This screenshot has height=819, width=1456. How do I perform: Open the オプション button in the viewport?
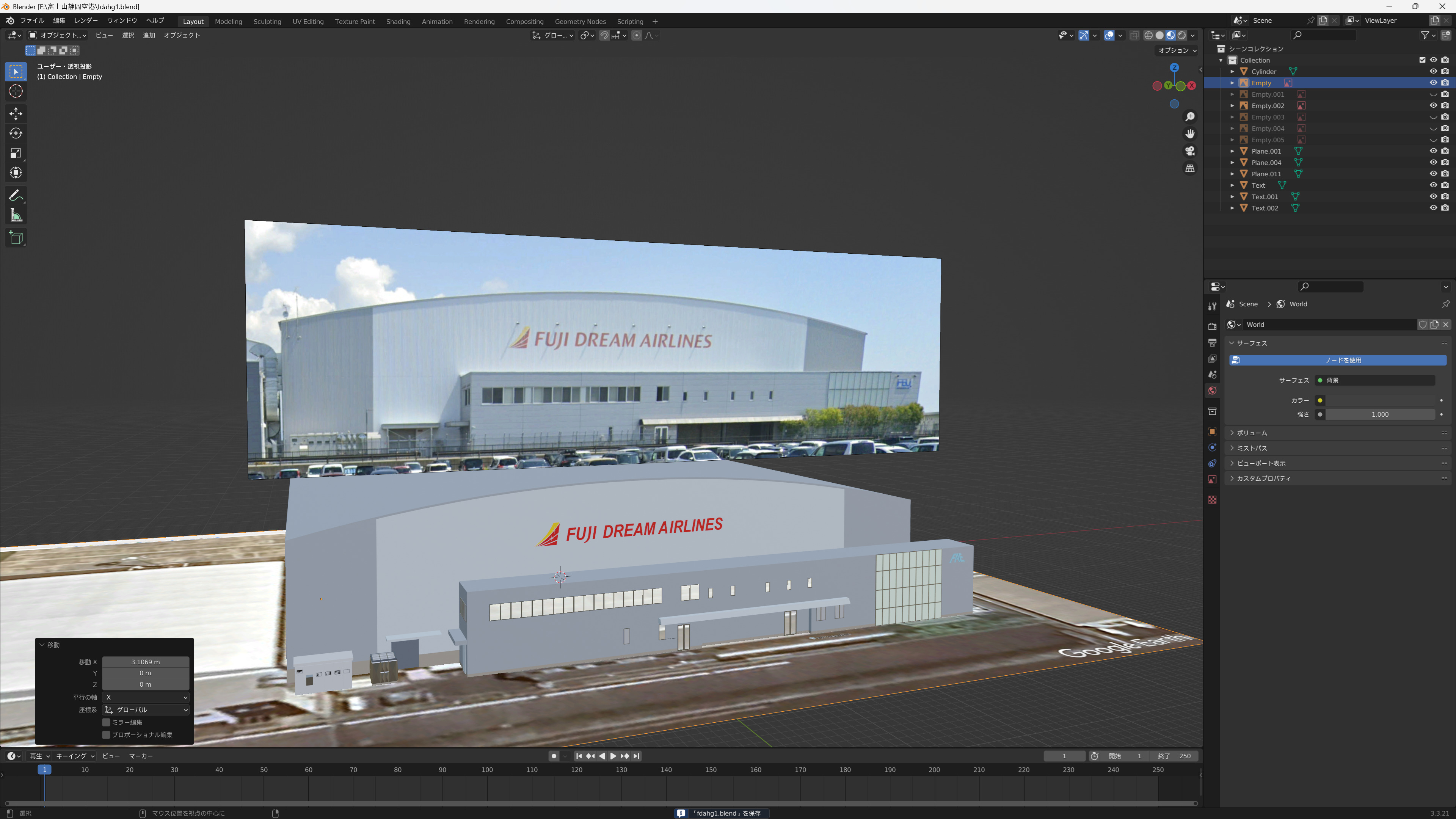1177,50
